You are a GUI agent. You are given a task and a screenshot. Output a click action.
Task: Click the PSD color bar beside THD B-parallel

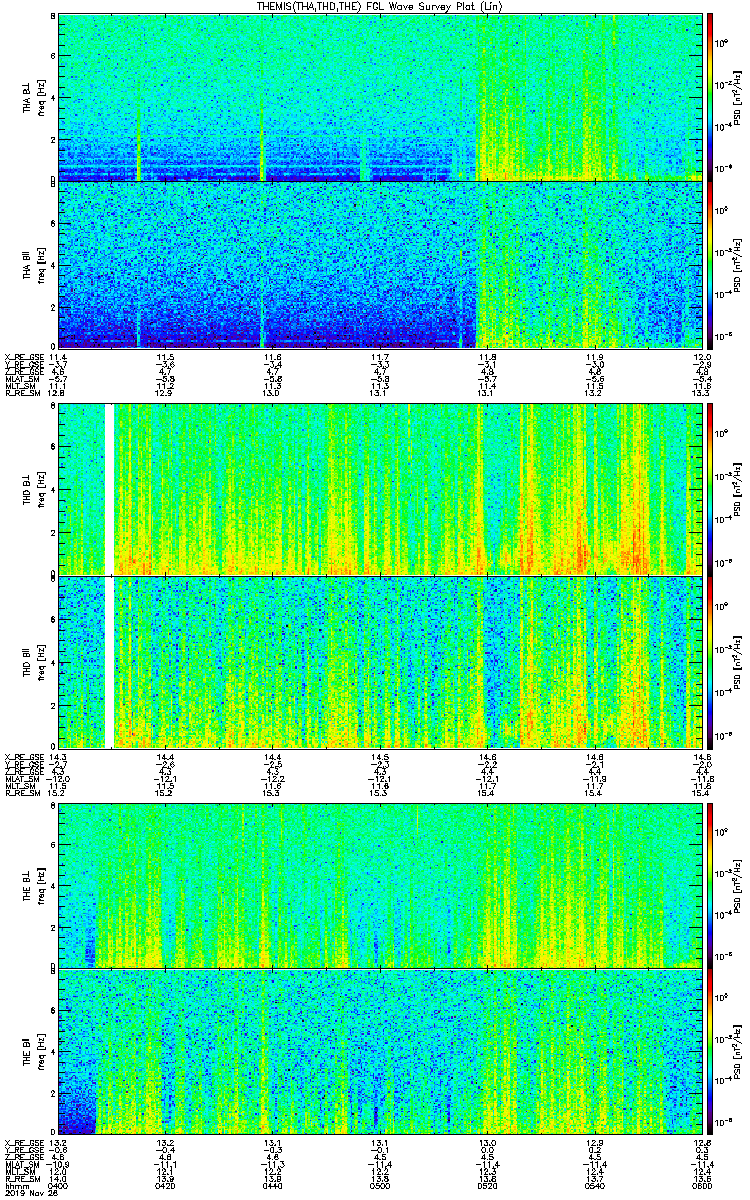[x=709, y=662]
